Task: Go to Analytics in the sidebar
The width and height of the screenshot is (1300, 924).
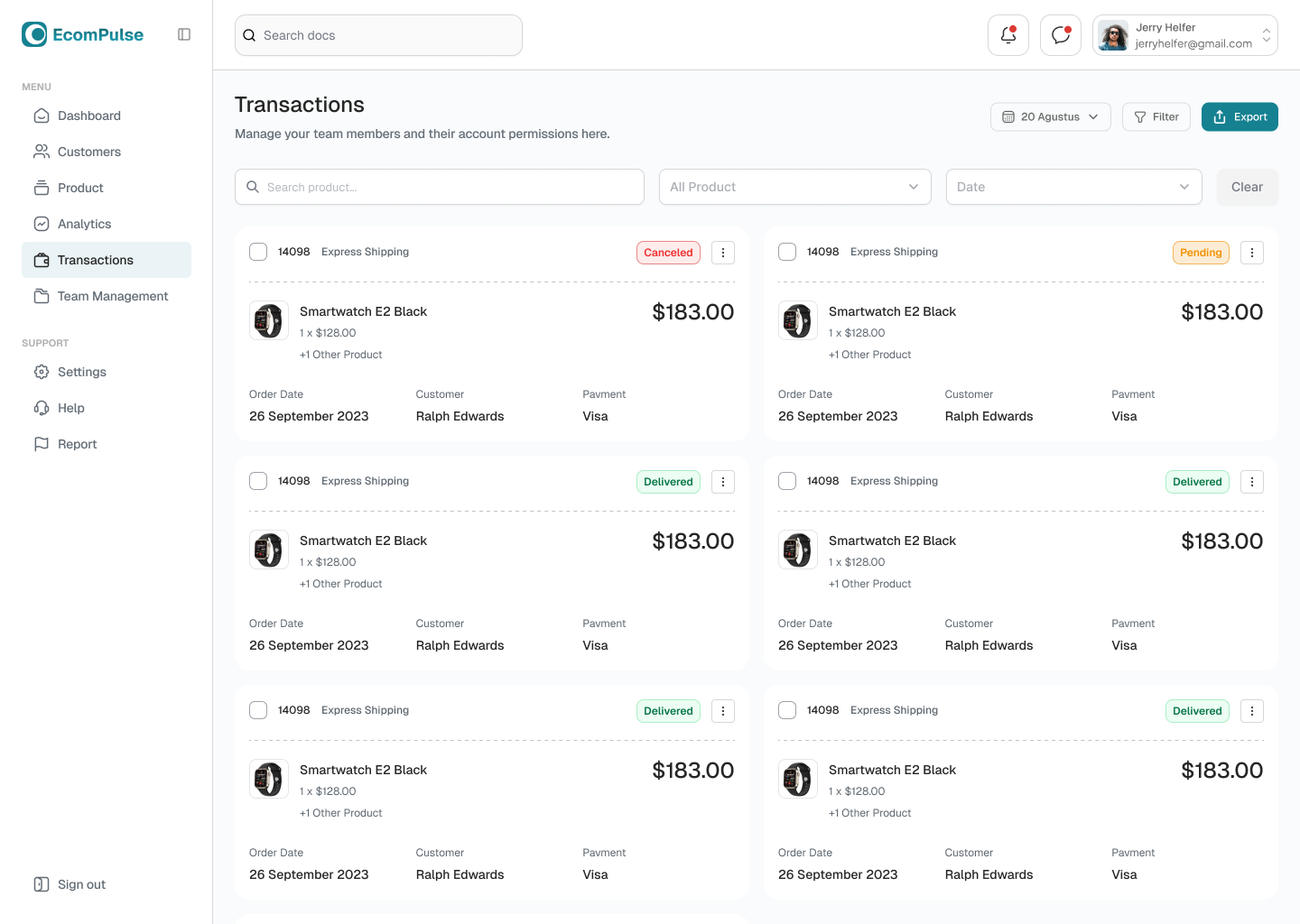Action: (84, 224)
